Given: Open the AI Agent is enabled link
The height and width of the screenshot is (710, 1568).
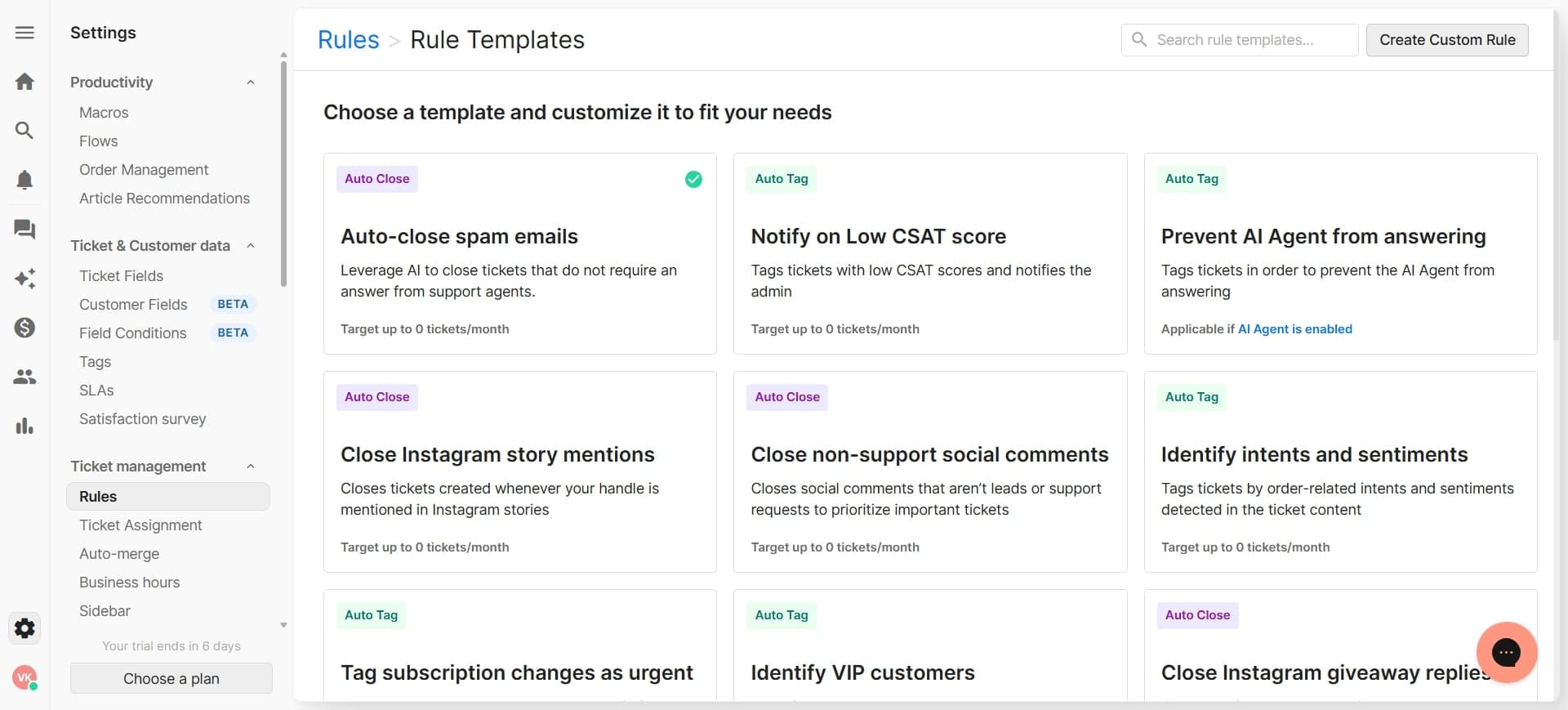Looking at the screenshot, I should point(1295,328).
